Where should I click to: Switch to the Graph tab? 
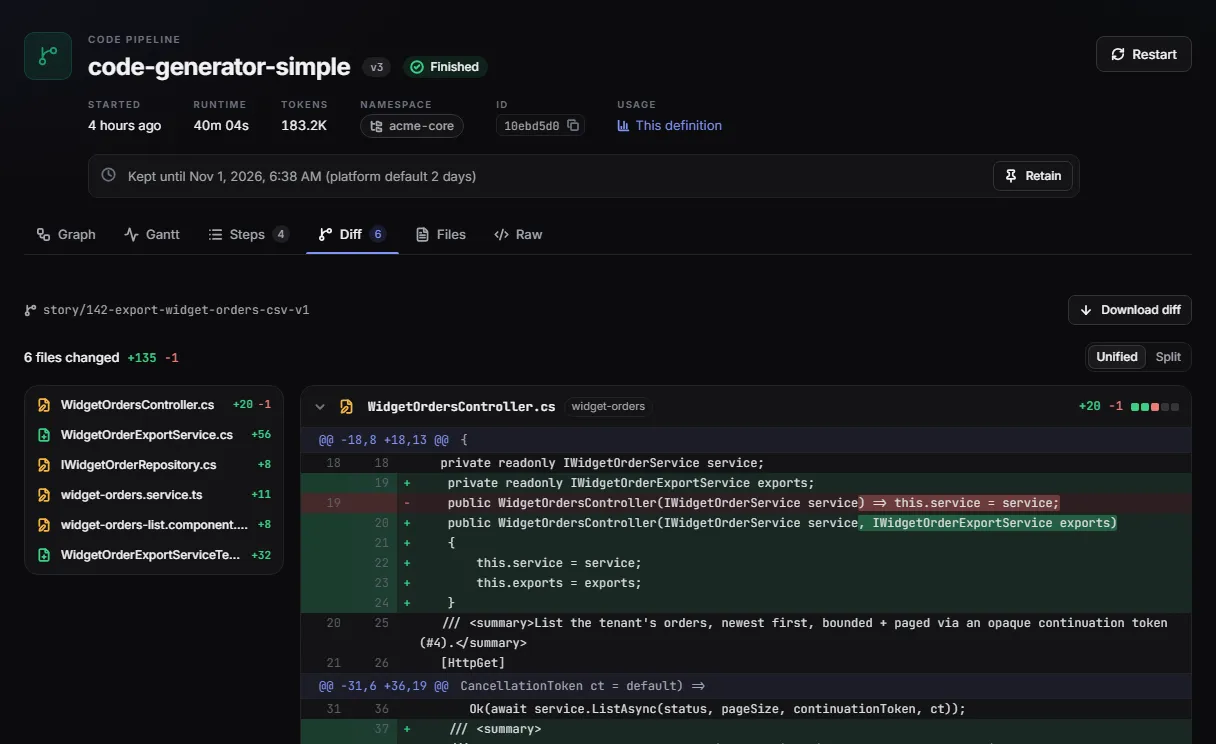(66, 234)
